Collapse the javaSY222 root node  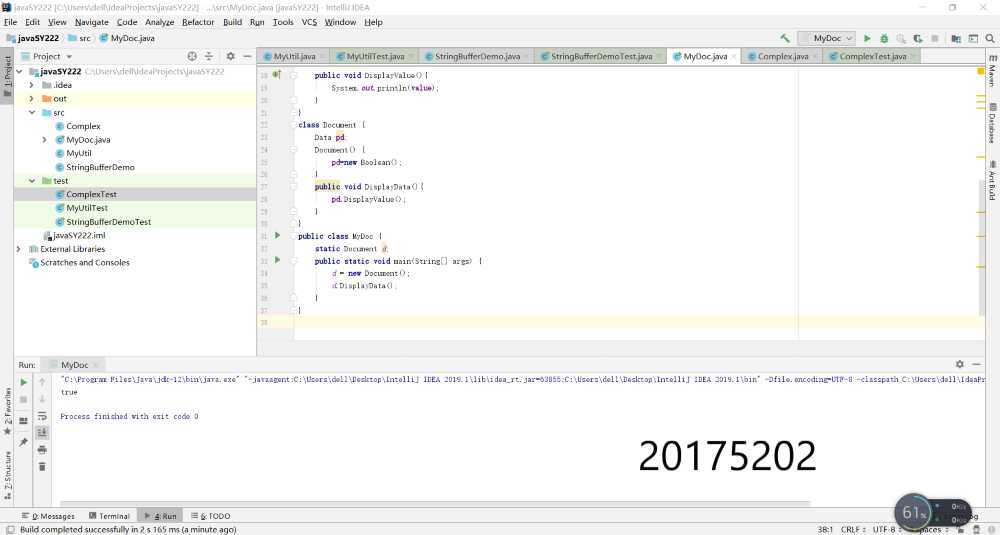pyautogui.click(x=20, y=71)
